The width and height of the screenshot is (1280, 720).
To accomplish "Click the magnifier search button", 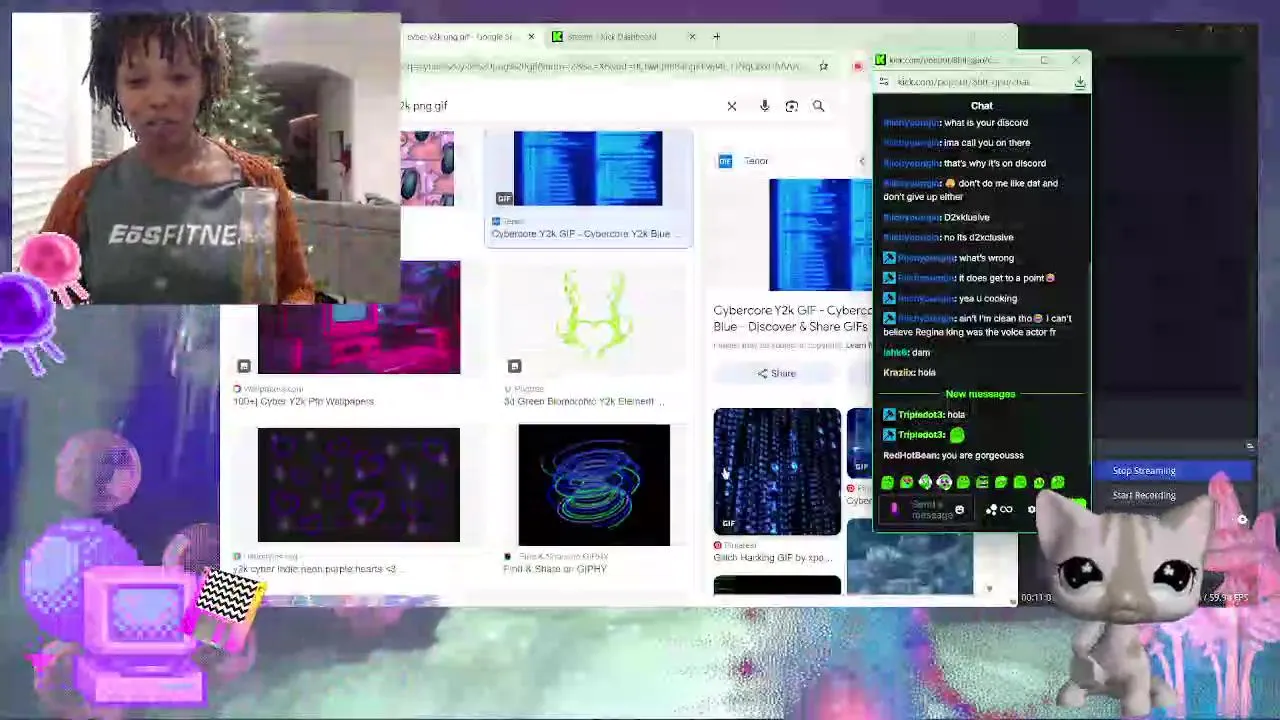I will pos(818,106).
